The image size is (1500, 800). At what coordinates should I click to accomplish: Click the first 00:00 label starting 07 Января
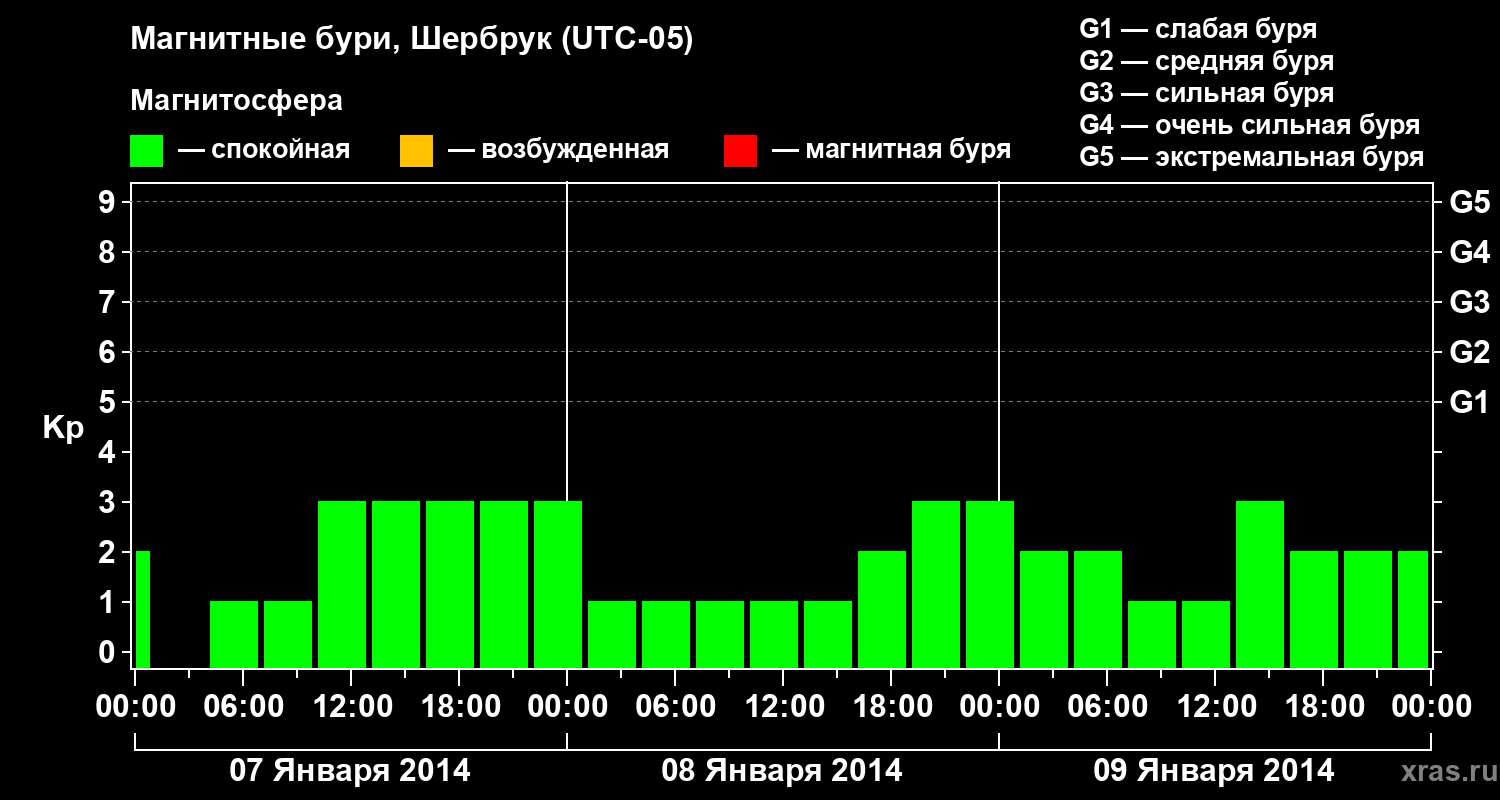135,707
